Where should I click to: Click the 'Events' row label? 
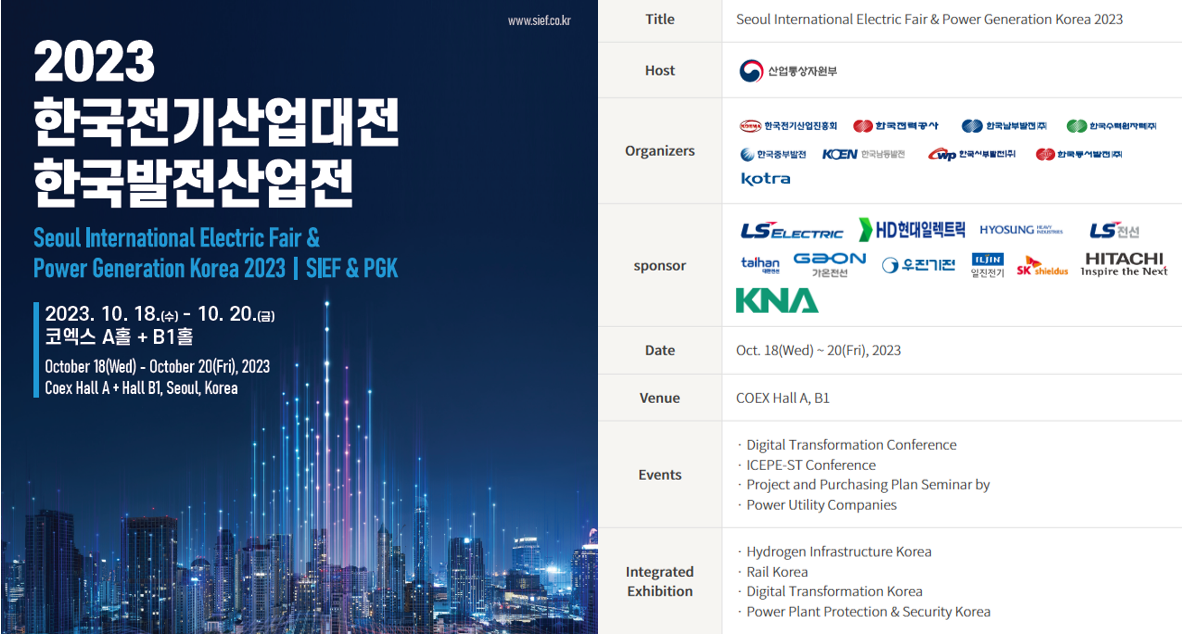(x=660, y=475)
